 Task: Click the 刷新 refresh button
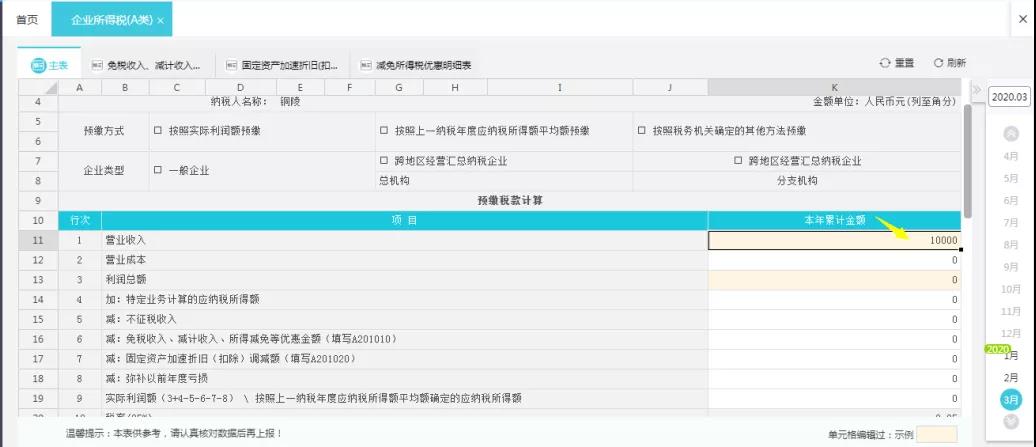coord(949,63)
